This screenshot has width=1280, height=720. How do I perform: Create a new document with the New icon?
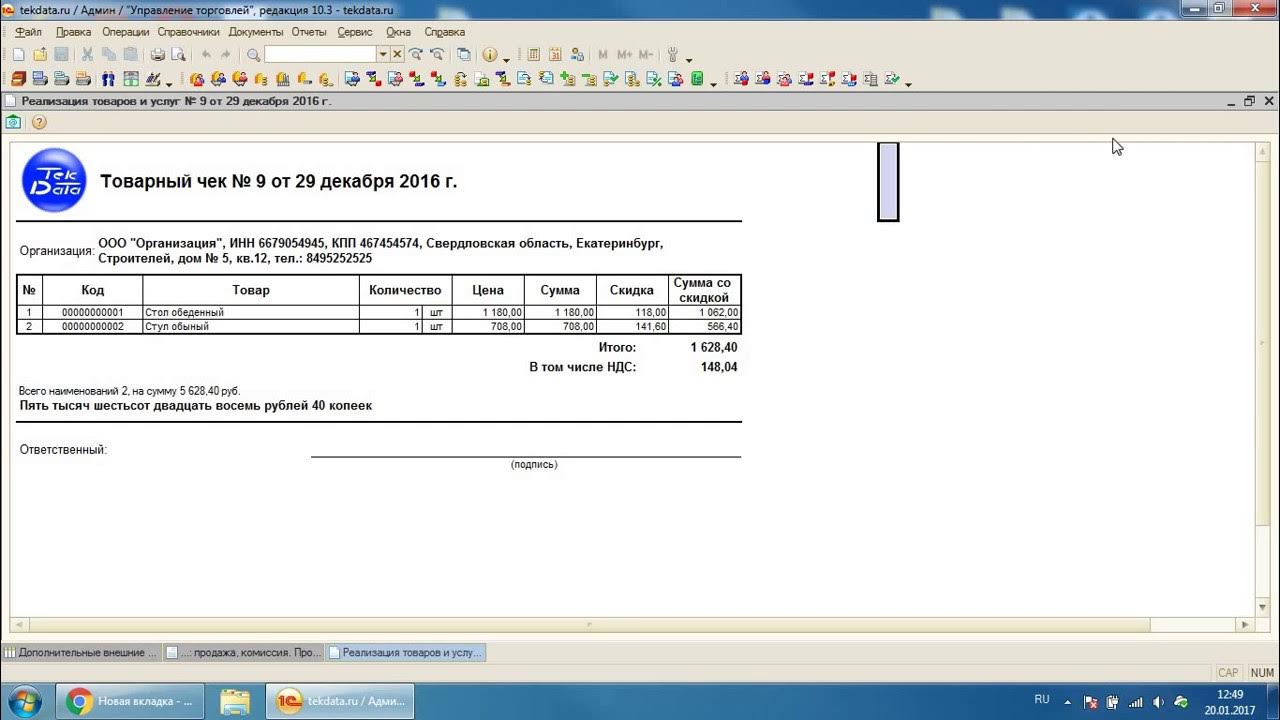[x=18, y=55]
